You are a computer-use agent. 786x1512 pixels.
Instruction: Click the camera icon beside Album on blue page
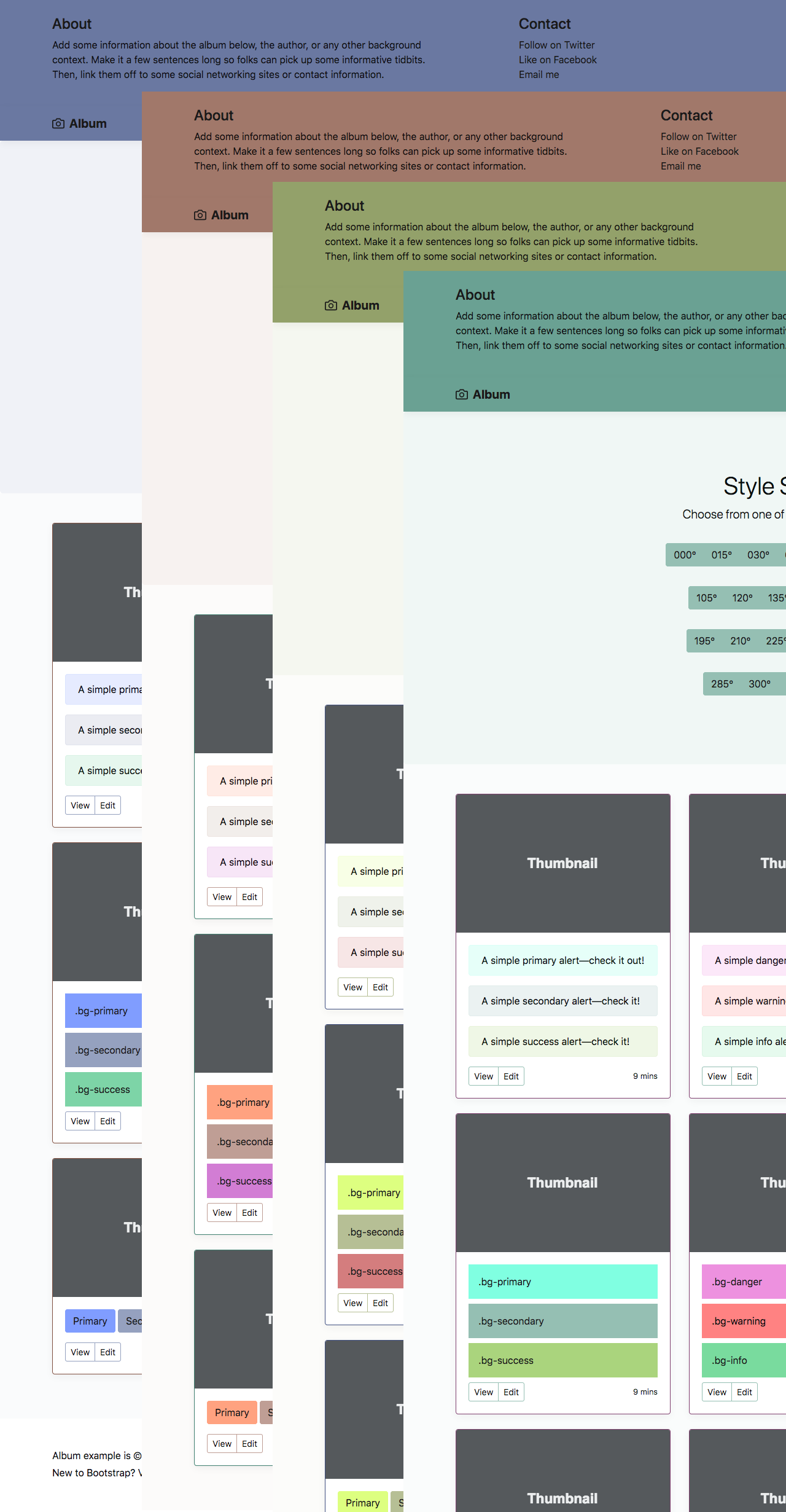[58, 123]
